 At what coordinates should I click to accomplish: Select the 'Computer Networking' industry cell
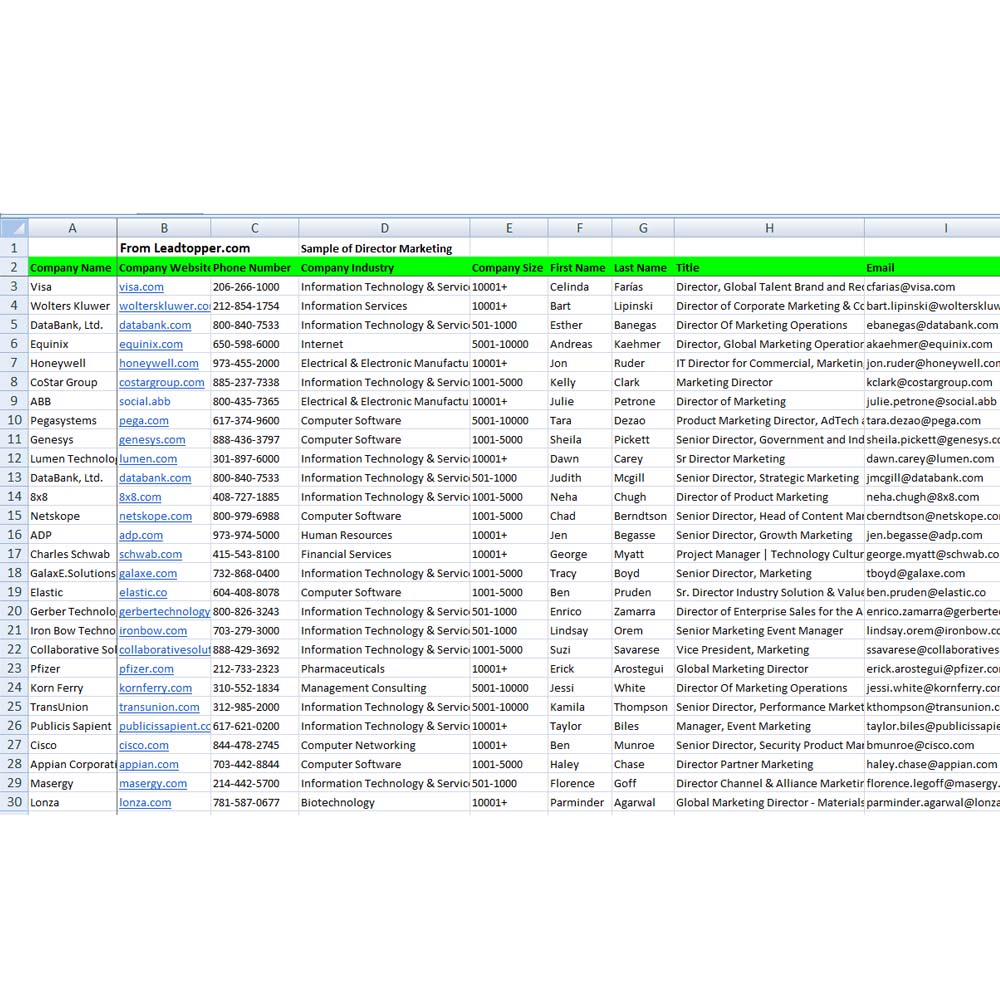pos(385,746)
